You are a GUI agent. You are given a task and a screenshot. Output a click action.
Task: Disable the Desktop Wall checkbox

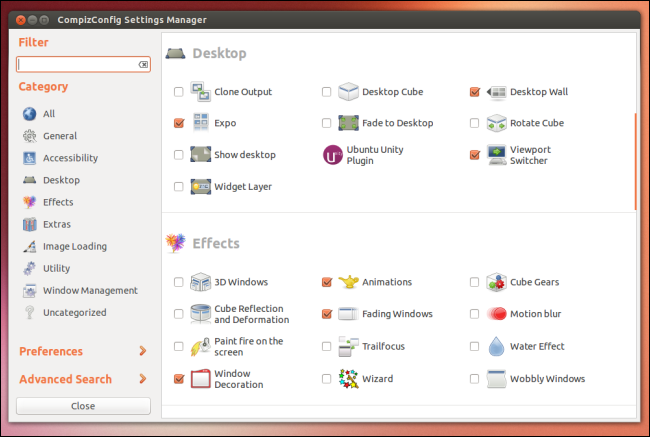(x=475, y=92)
